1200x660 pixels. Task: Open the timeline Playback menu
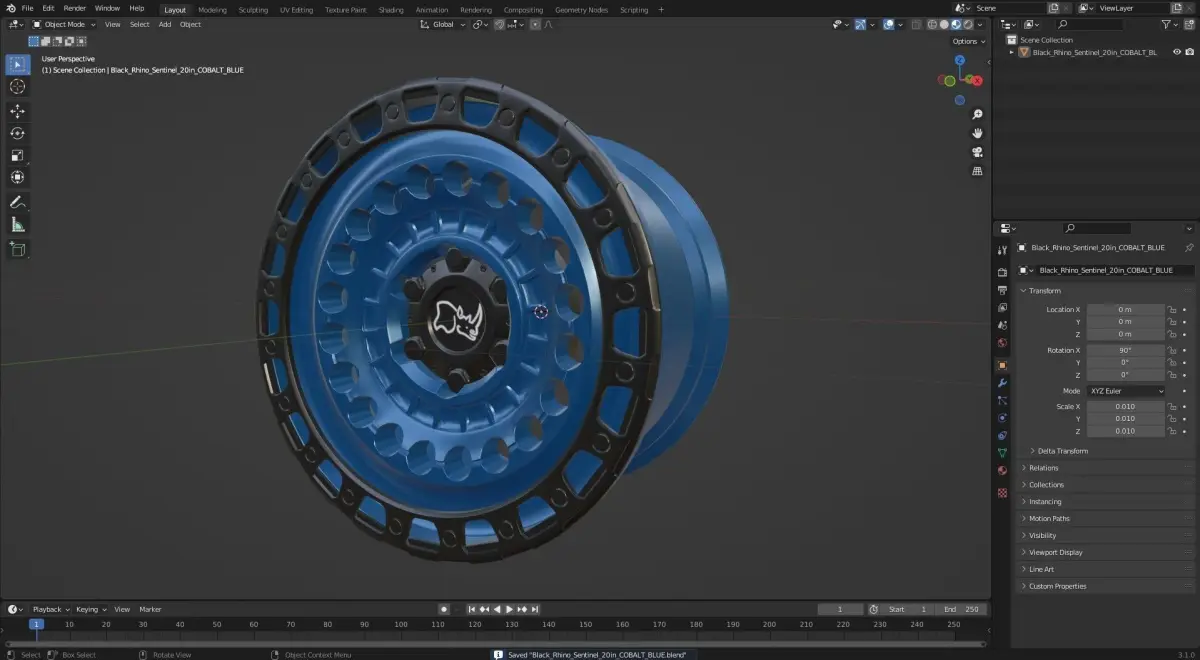click(50, 609)
